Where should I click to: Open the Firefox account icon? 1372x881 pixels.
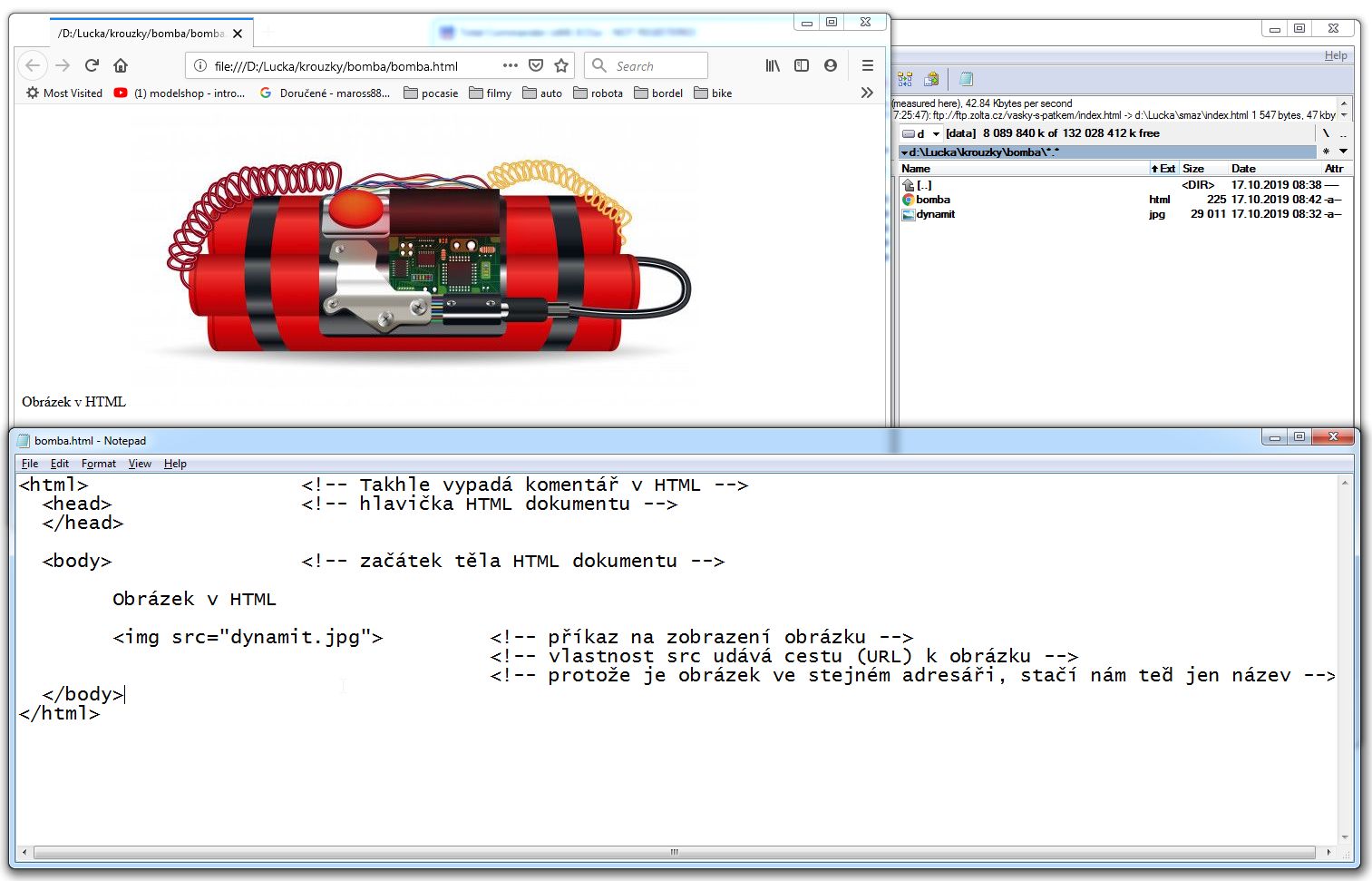(831, 65)
